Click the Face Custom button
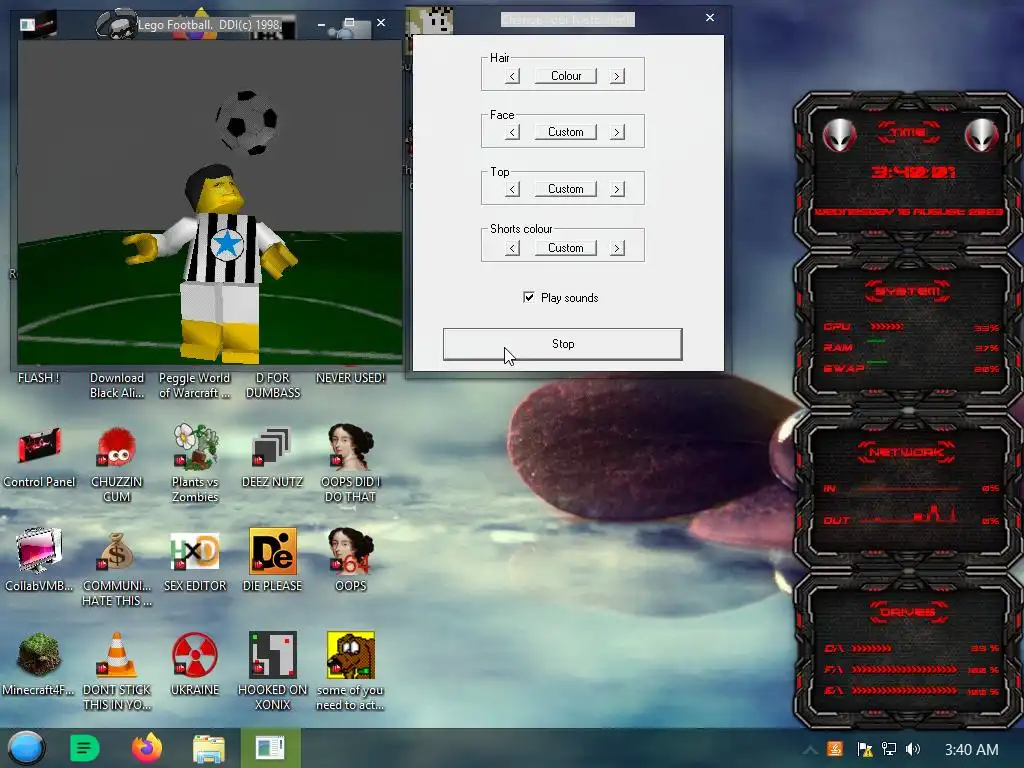The height and width of the screenshot is (768, 1024). pos(566,132)
